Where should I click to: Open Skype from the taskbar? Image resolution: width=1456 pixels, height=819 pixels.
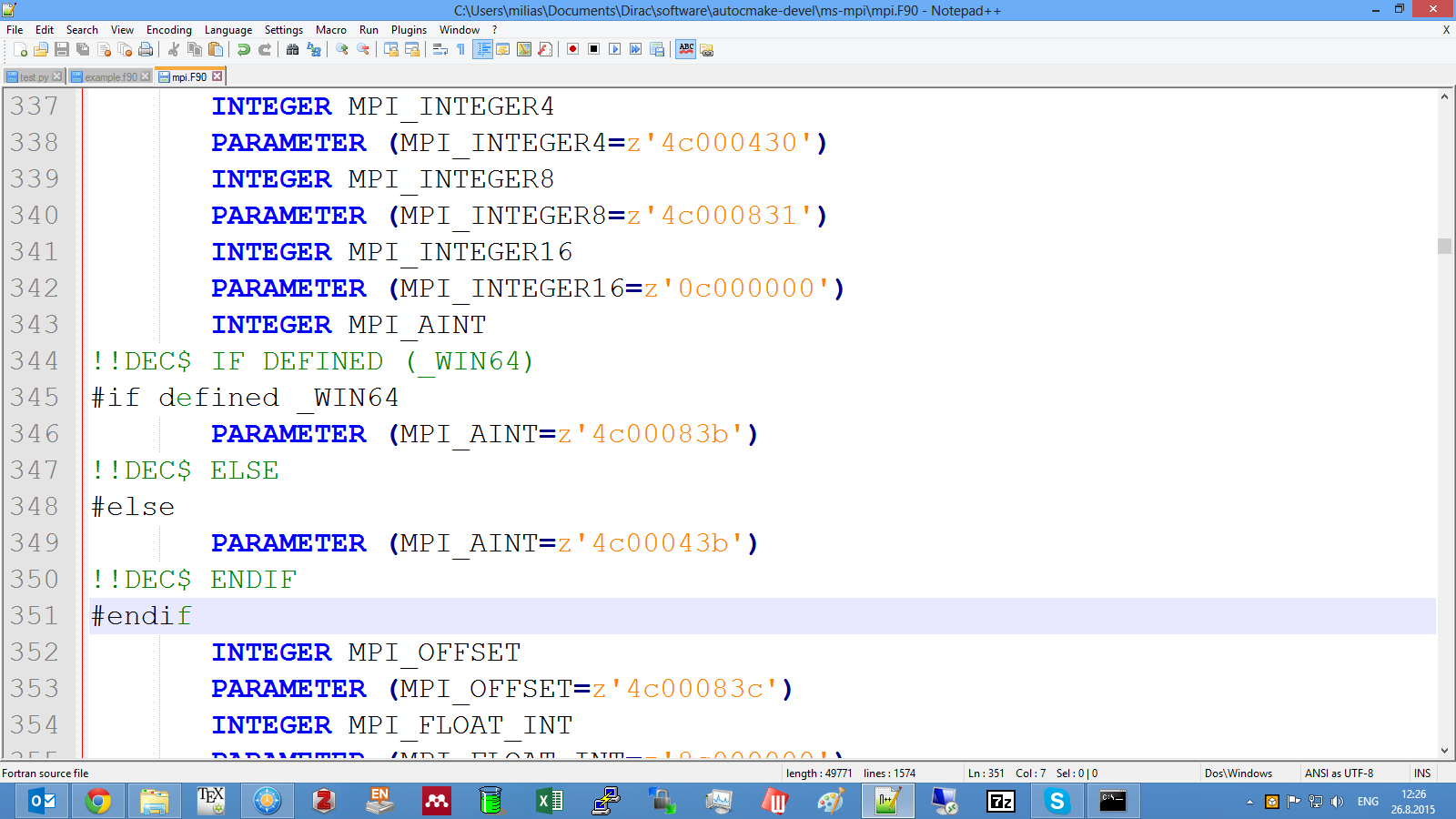(x=1057, y=801)
